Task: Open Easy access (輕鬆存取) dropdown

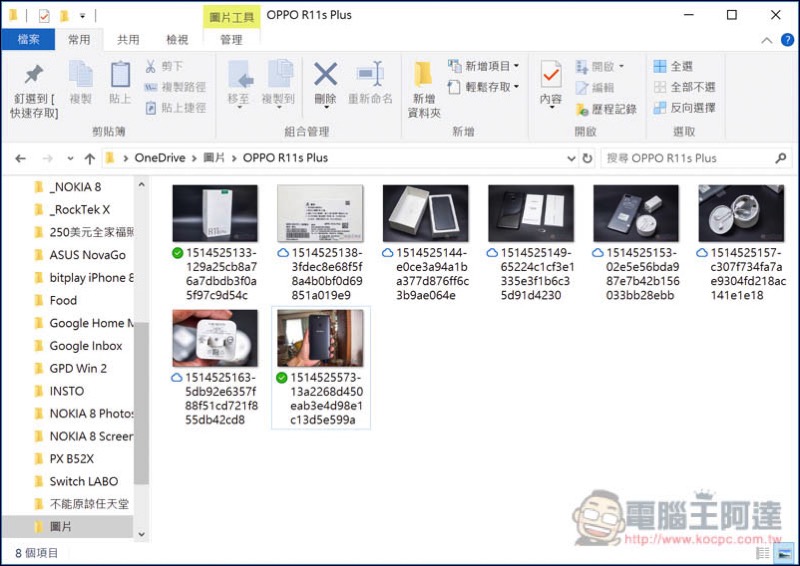Action: [483, 87]
